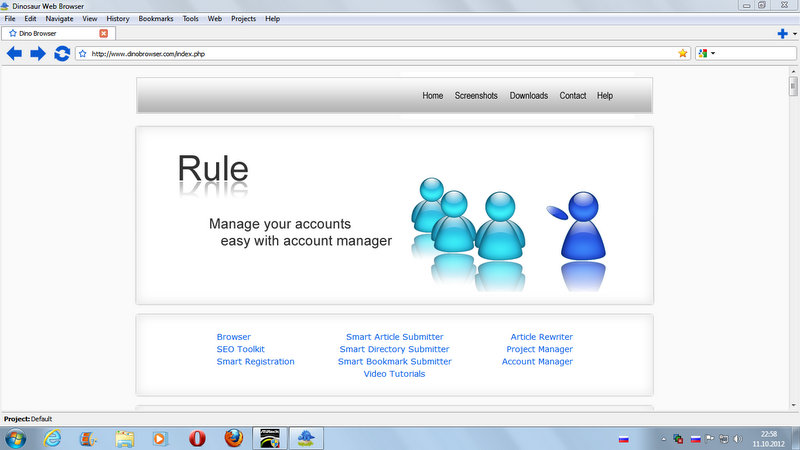Open the Article Rewriter link
This screenshot has height=450, width=800.
[541, 337]
